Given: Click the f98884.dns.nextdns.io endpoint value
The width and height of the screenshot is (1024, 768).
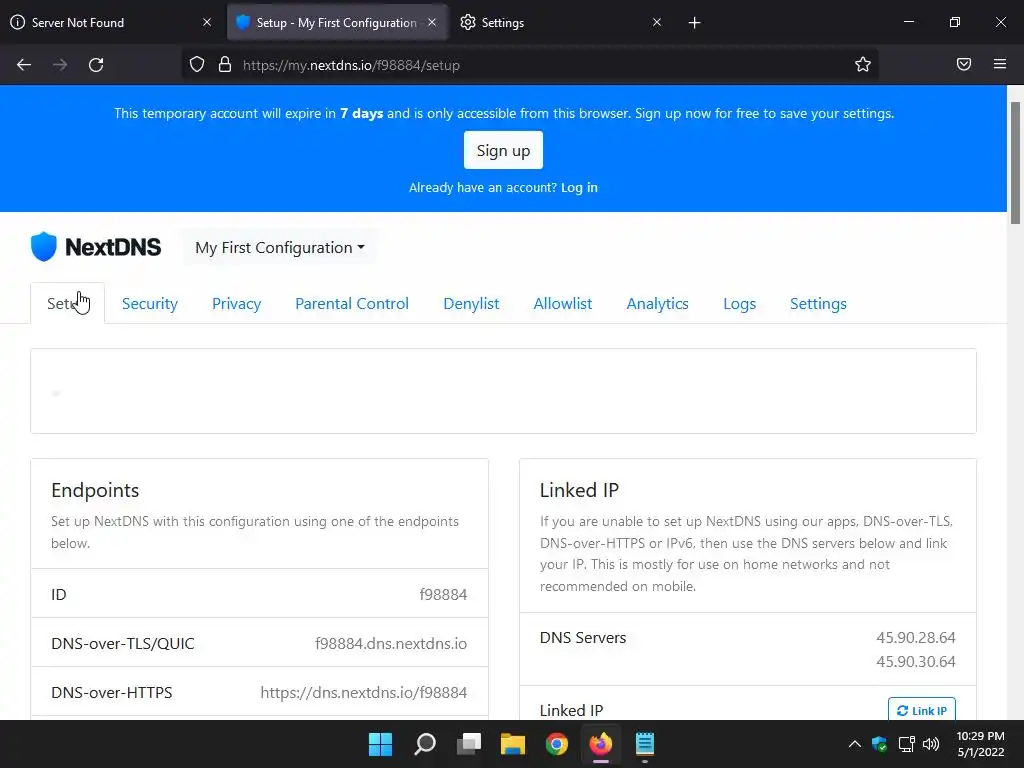Looking at the screenshot, I should 391,643.
